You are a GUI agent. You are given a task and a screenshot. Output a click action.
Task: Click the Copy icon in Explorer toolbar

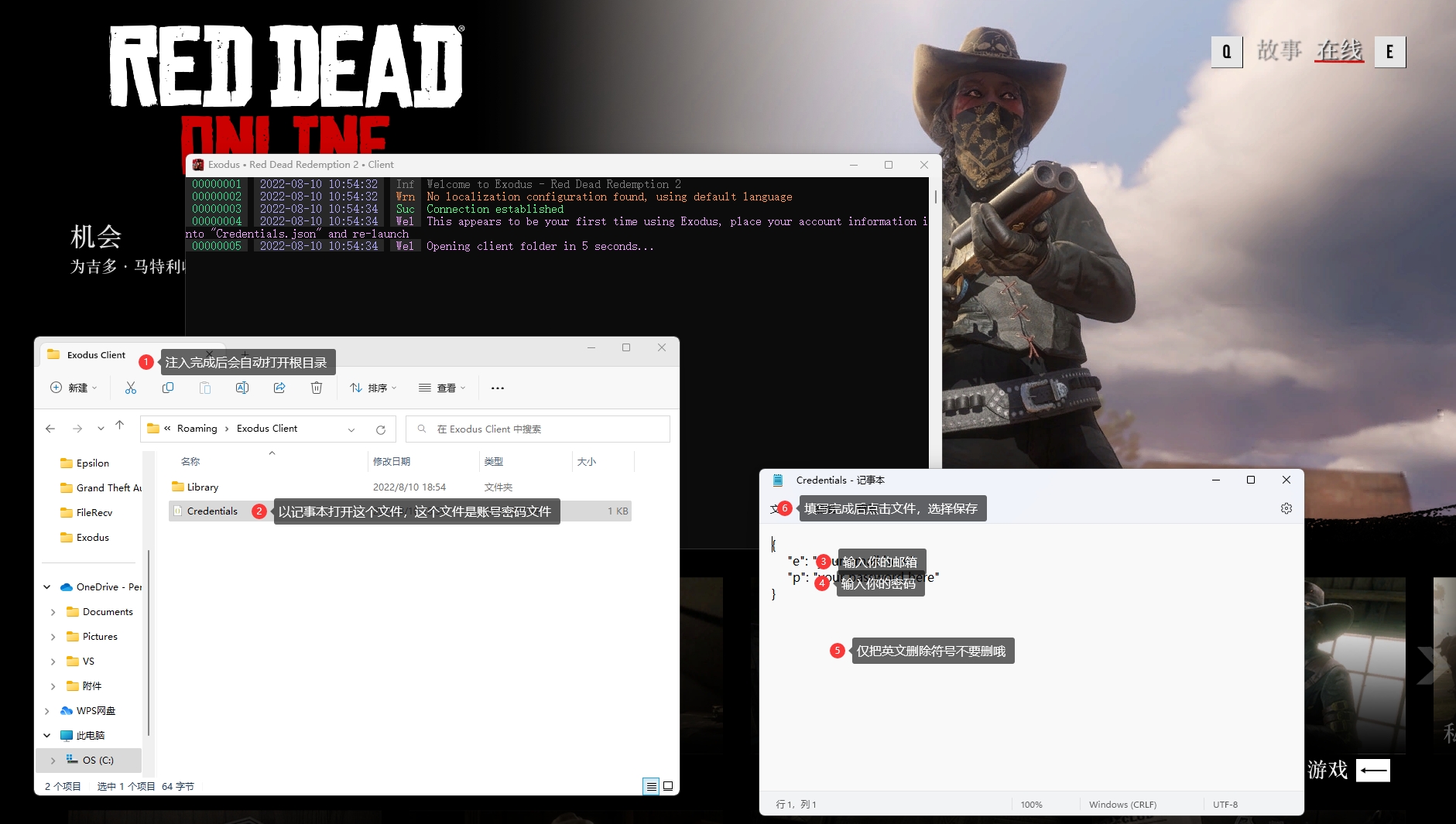tap(168, 388)
